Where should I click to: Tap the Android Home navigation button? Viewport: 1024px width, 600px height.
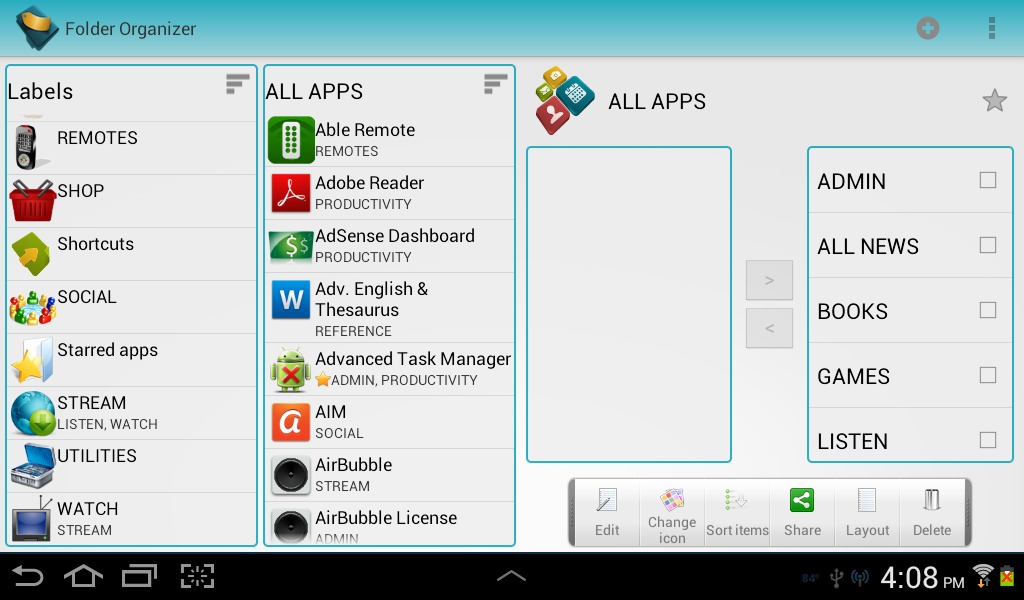tap(83, 576)
